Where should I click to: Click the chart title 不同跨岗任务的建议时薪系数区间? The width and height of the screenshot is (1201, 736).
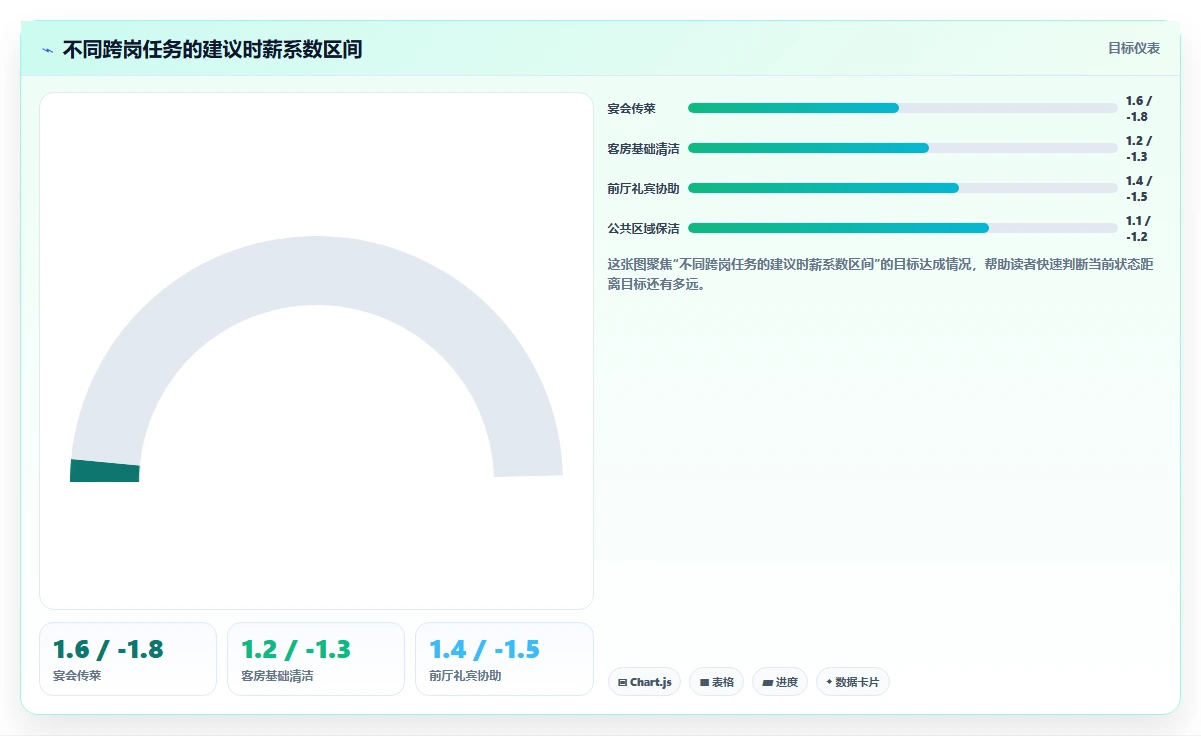pos(212,49)
